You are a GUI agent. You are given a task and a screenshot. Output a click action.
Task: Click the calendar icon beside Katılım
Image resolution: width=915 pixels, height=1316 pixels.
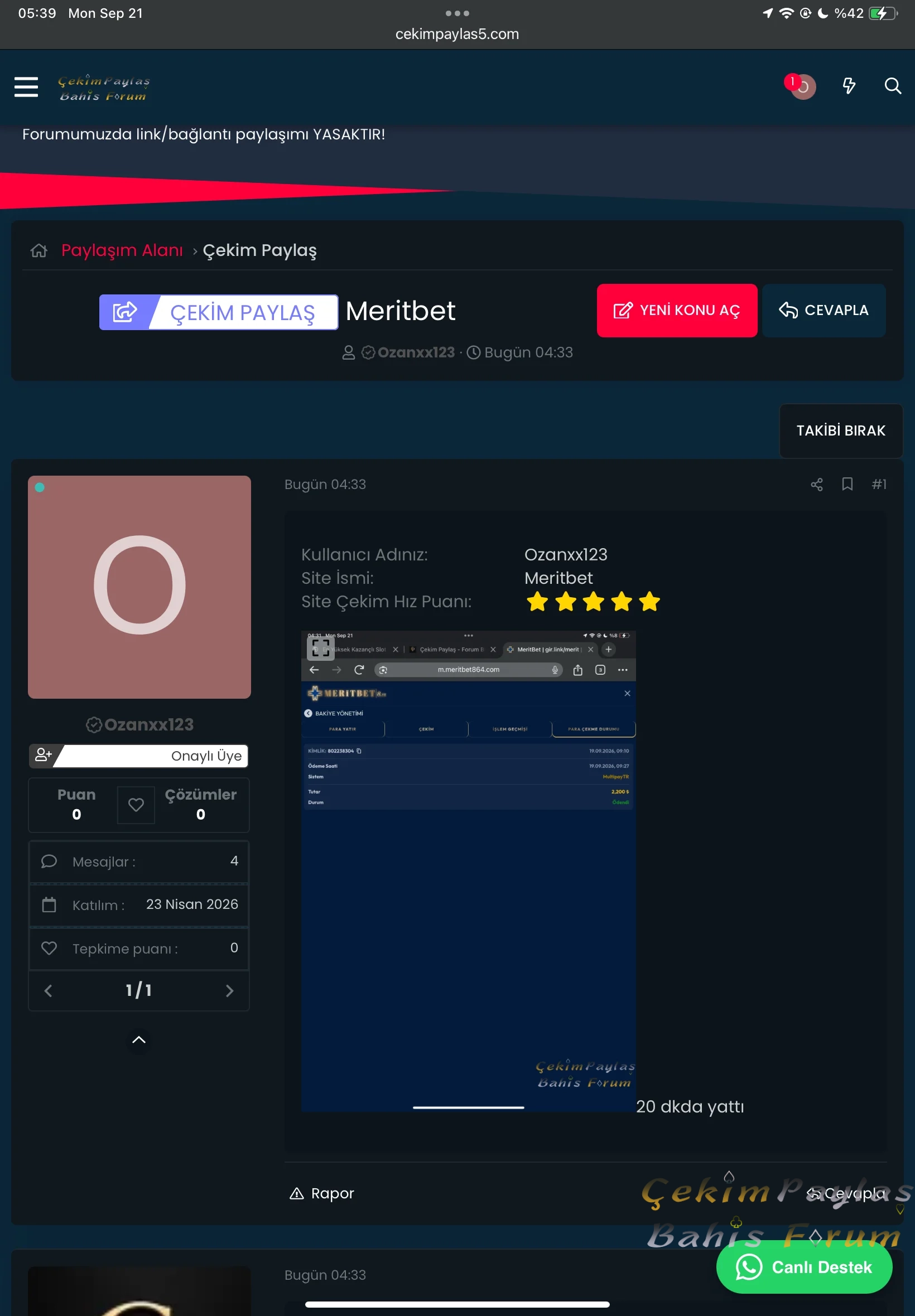(49, 904)
